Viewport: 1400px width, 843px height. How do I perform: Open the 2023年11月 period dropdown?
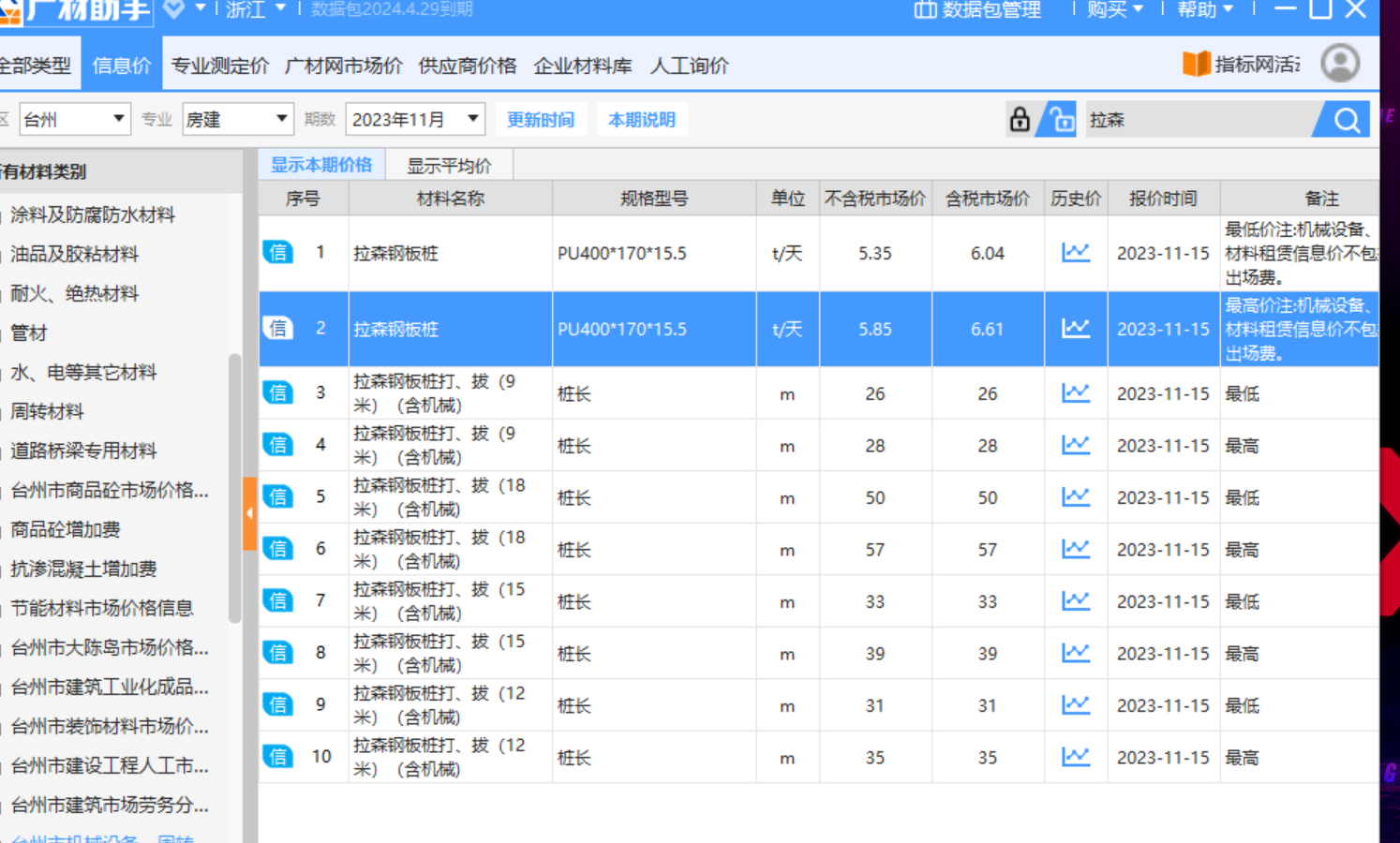(x=415, y=119)
